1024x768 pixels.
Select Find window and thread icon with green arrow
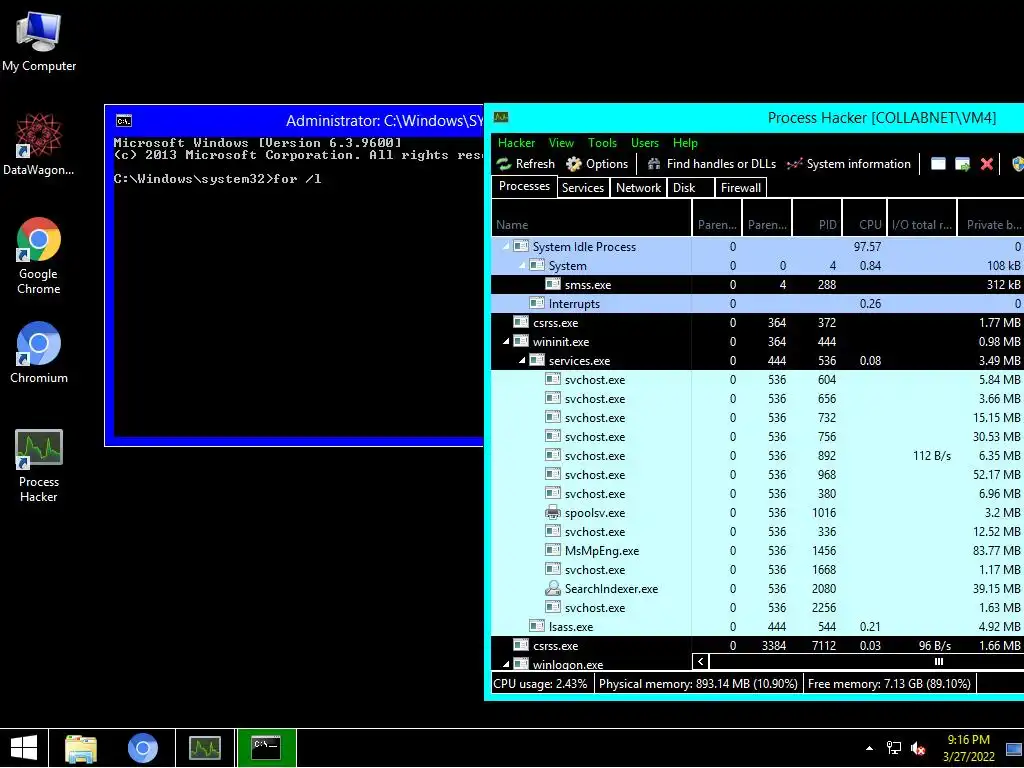point(962,163)
